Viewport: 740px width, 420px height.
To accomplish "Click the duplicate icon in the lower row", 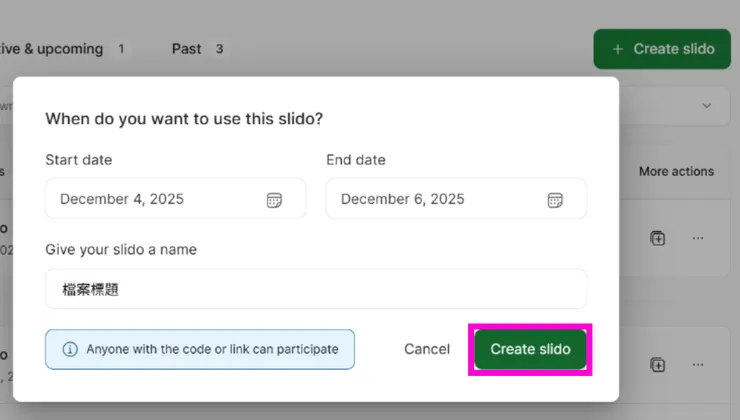I will [657, 365].
